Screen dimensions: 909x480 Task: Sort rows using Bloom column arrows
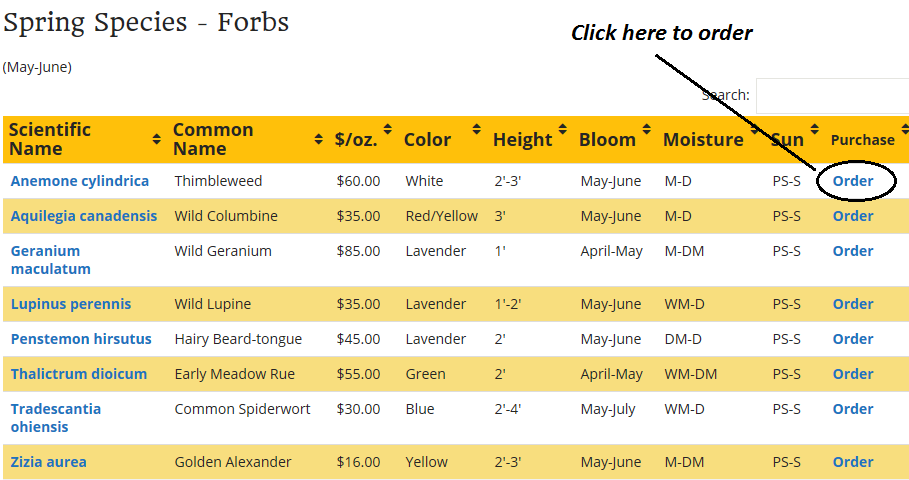tap(646, 129)
